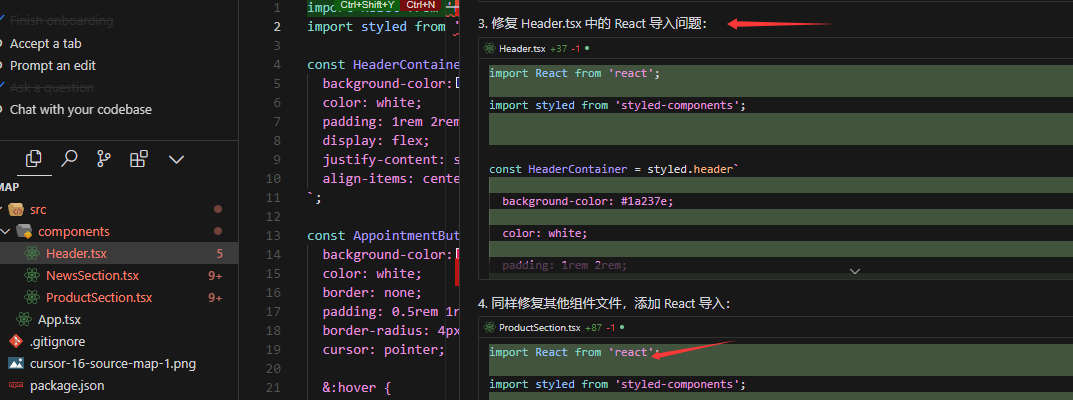Open the Source Control branch icon
Viewport: 1073px width, 400px height.
point(104,159)
